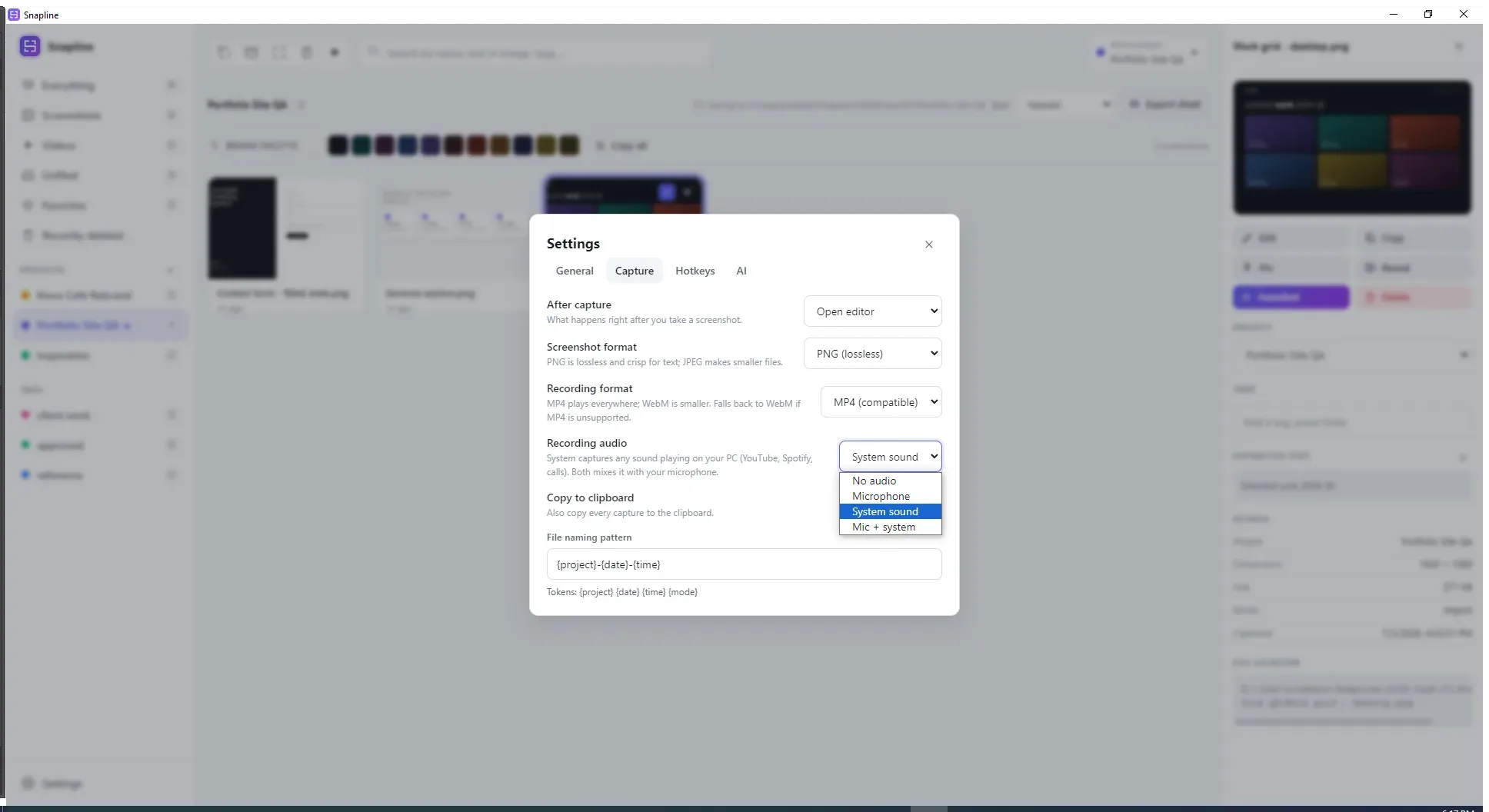Open the Everything view in the sidebar
The image size is (1489, 812).
[98, 85]
